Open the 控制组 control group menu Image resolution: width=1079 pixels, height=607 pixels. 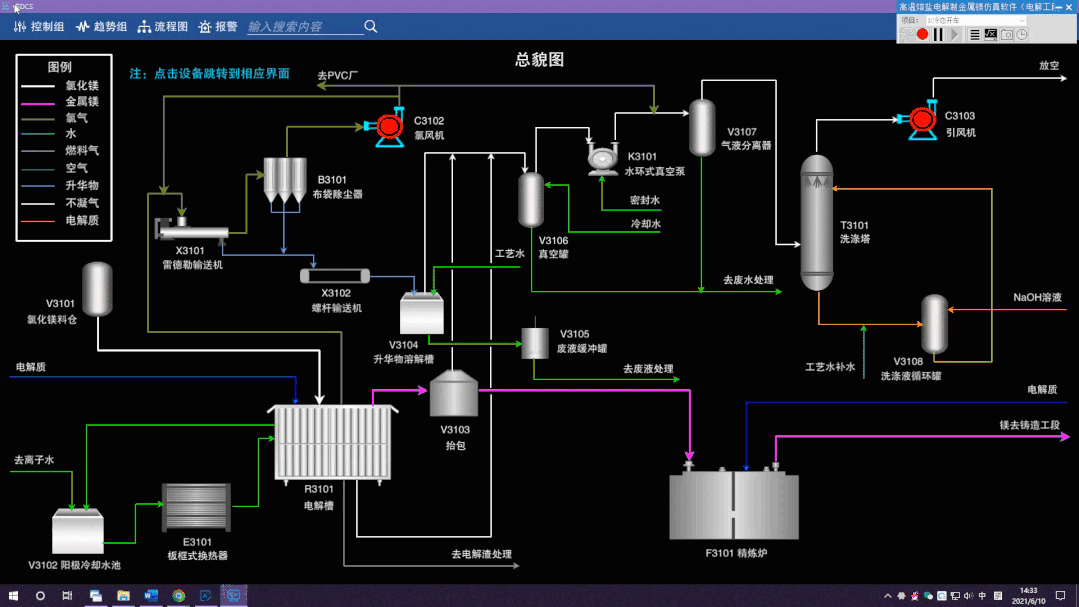pyautogui.click(x=39, y=27)
